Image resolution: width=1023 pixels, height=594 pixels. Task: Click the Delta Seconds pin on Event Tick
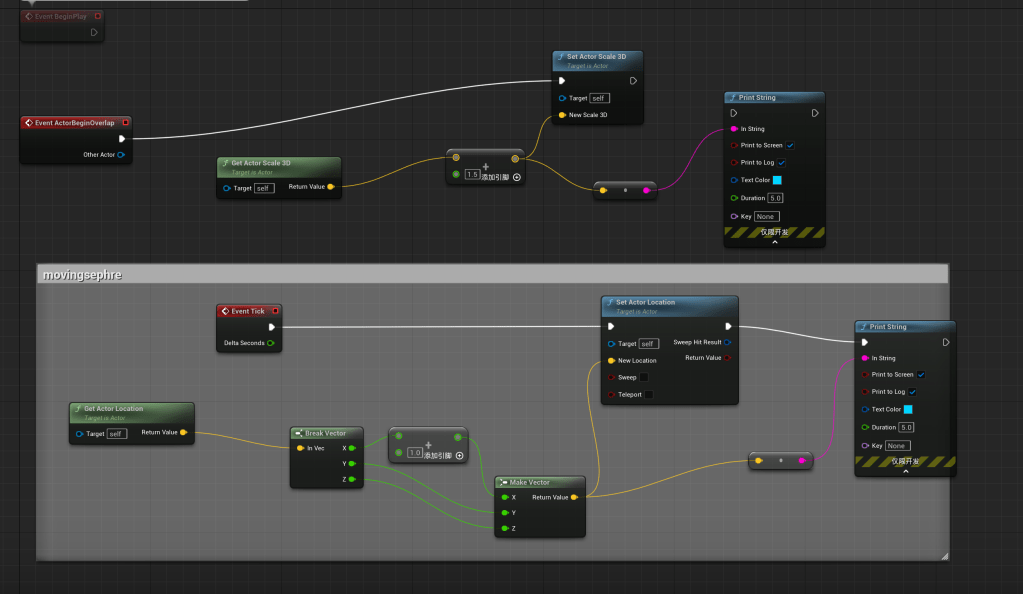pos(270,343)
